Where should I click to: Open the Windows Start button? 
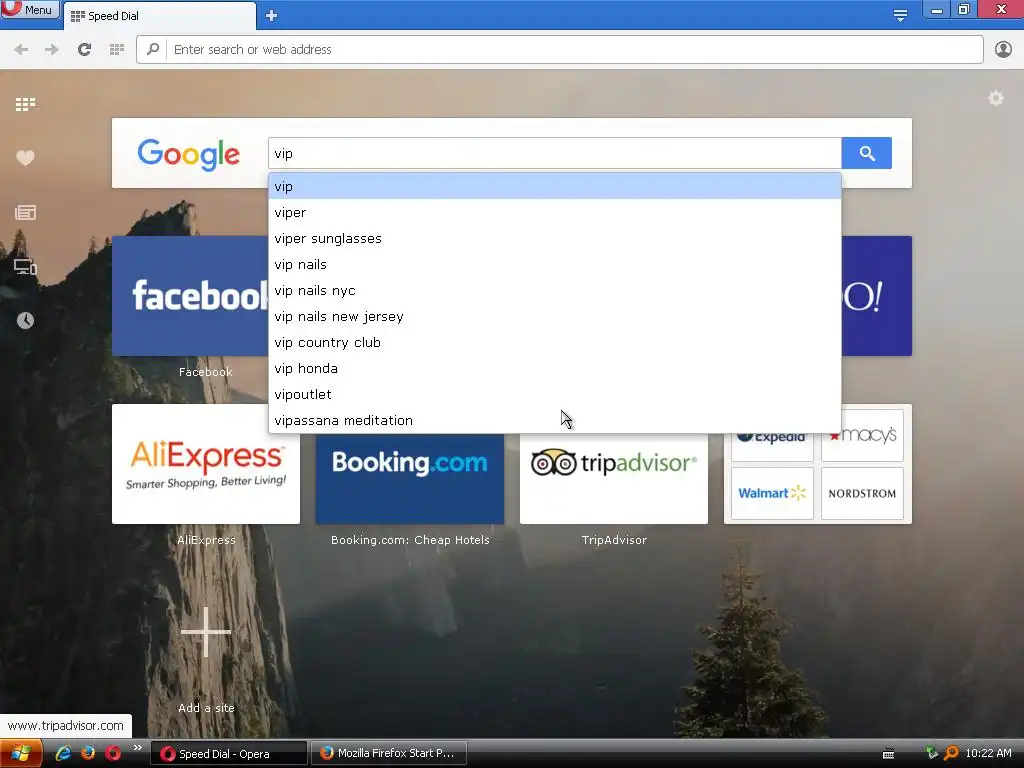(x=21, y=754)
